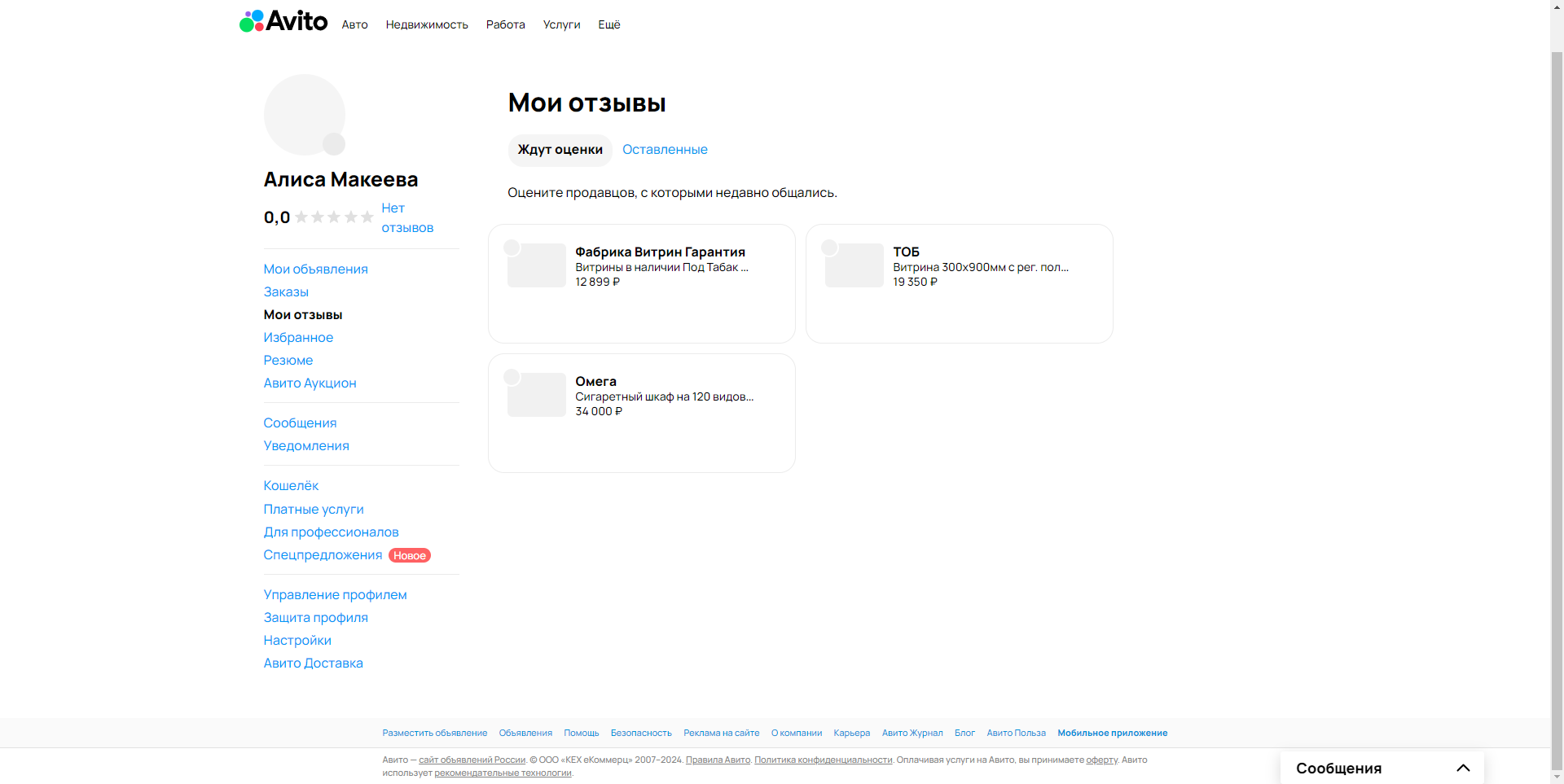Click footer link Безопасность
The image size is (1564, 784).
pos(641,734)
